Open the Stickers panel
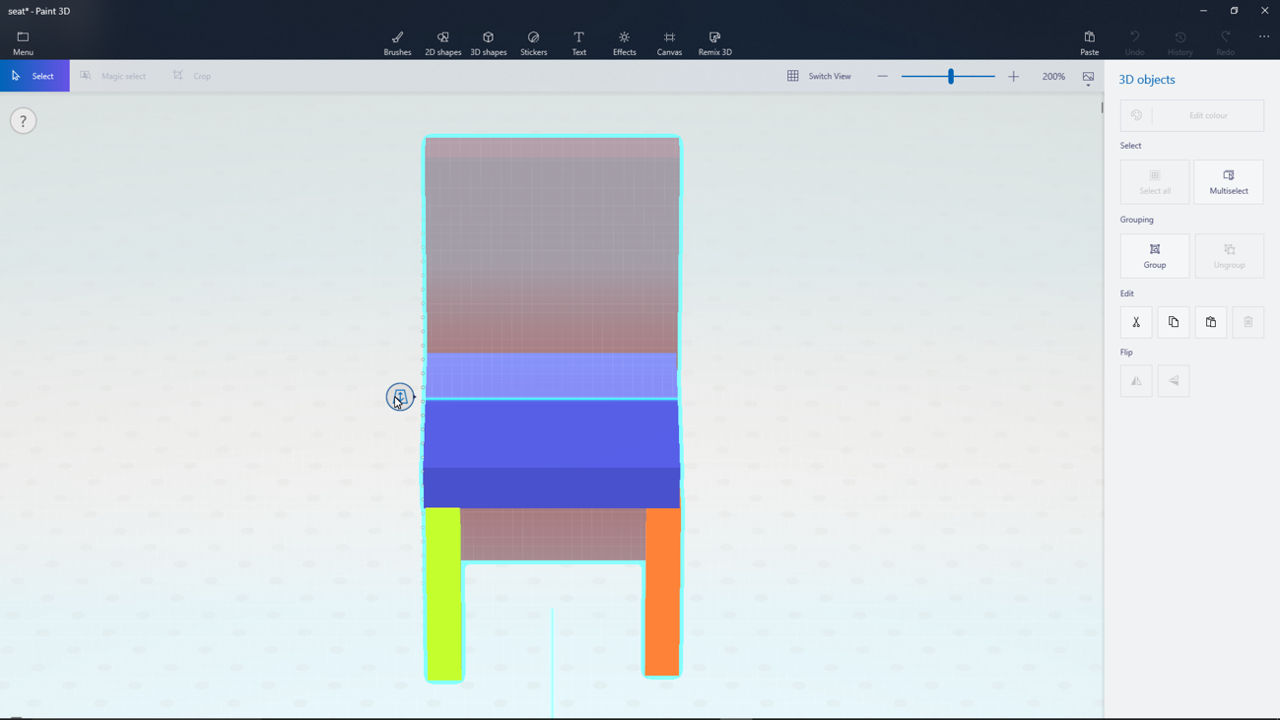Viewport: 1280px width, 720px height. pos(533,43)
